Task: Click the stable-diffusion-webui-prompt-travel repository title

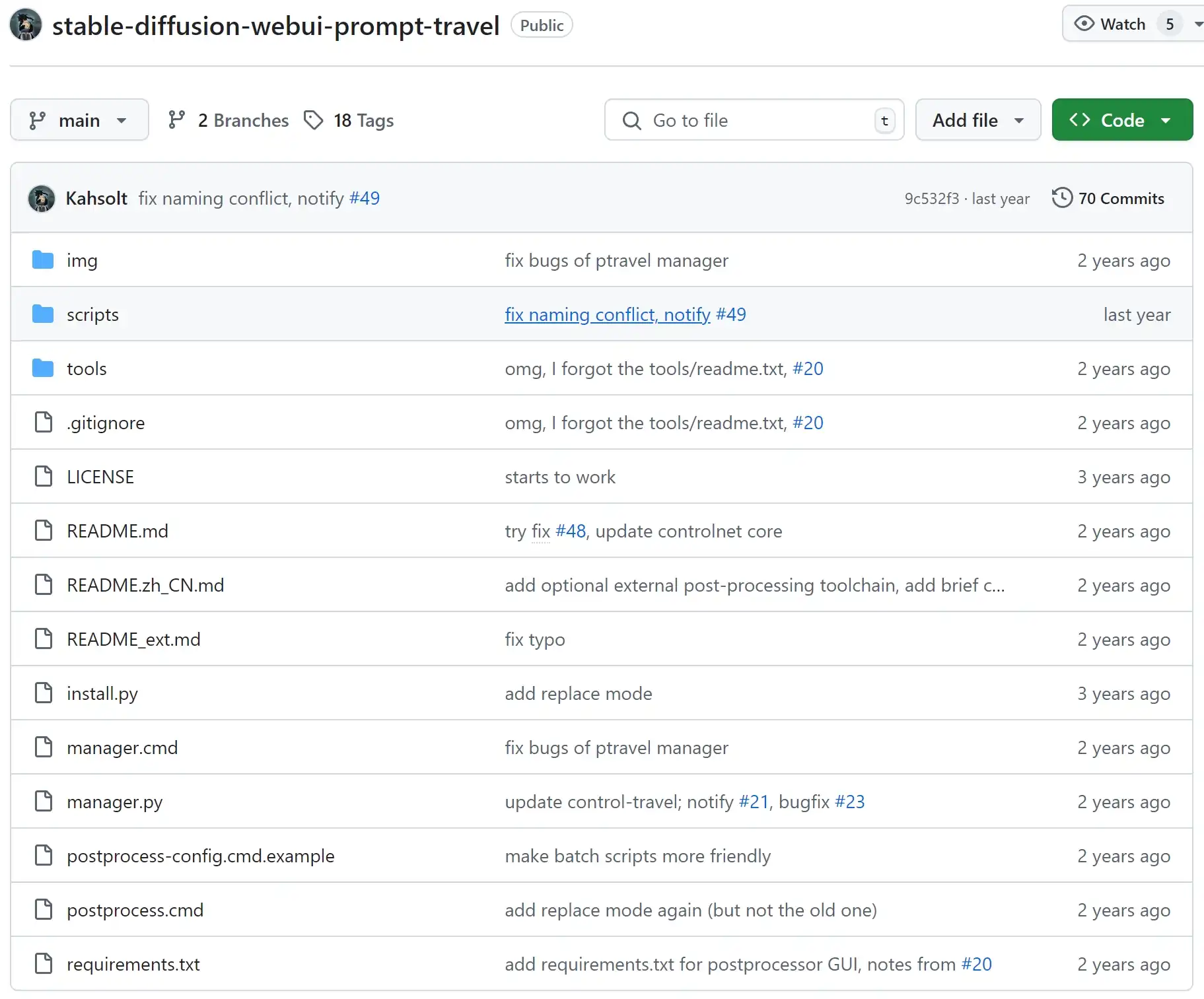Action: point(275,26)
